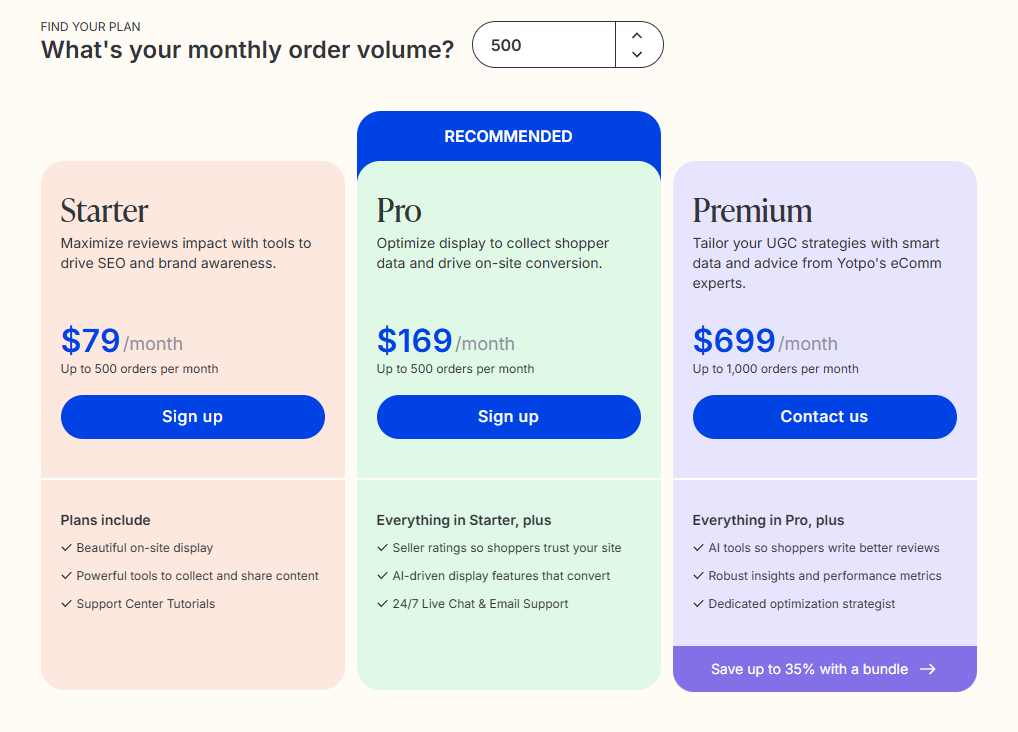Click the up arrow to increase order volume
This screenshot has height=732, width=1018.
(636, 36)
